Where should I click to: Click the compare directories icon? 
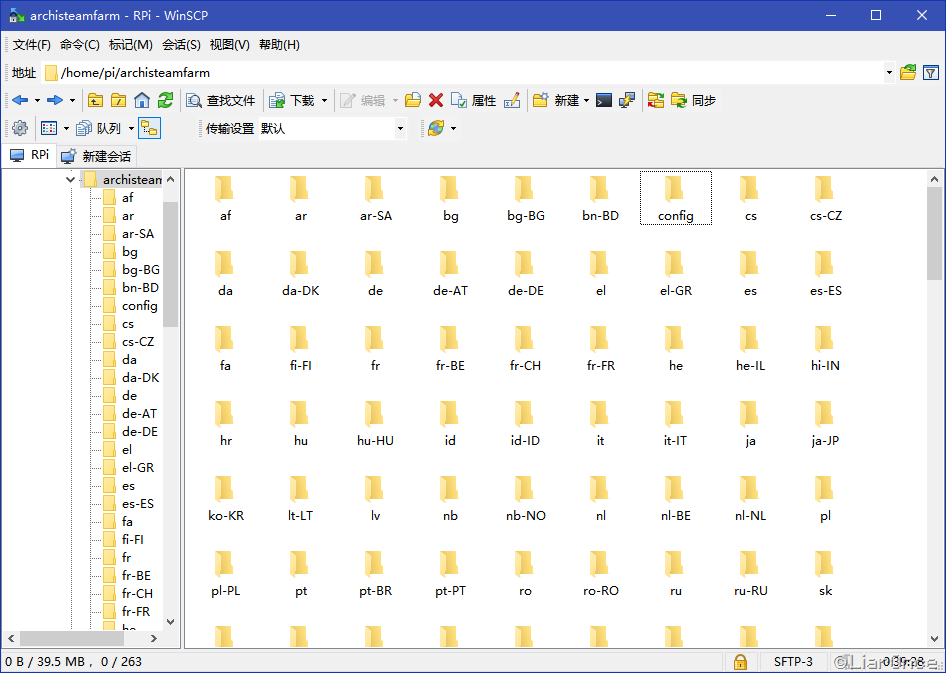pyautogui.click(x=656, y=100)
